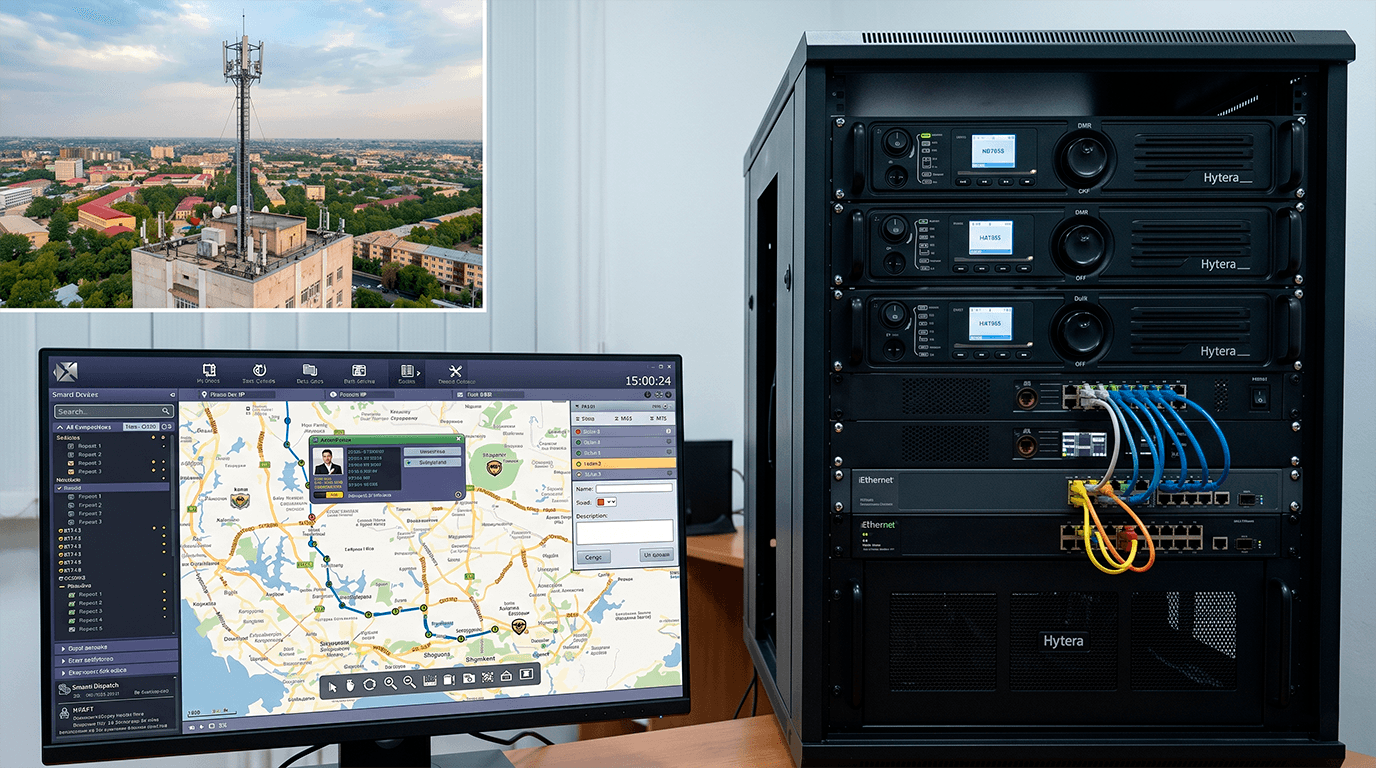Select the row with the red status dot
The height and width of the screenshot is (768, 1376).
pyautogui.click(x=623, y=431)
